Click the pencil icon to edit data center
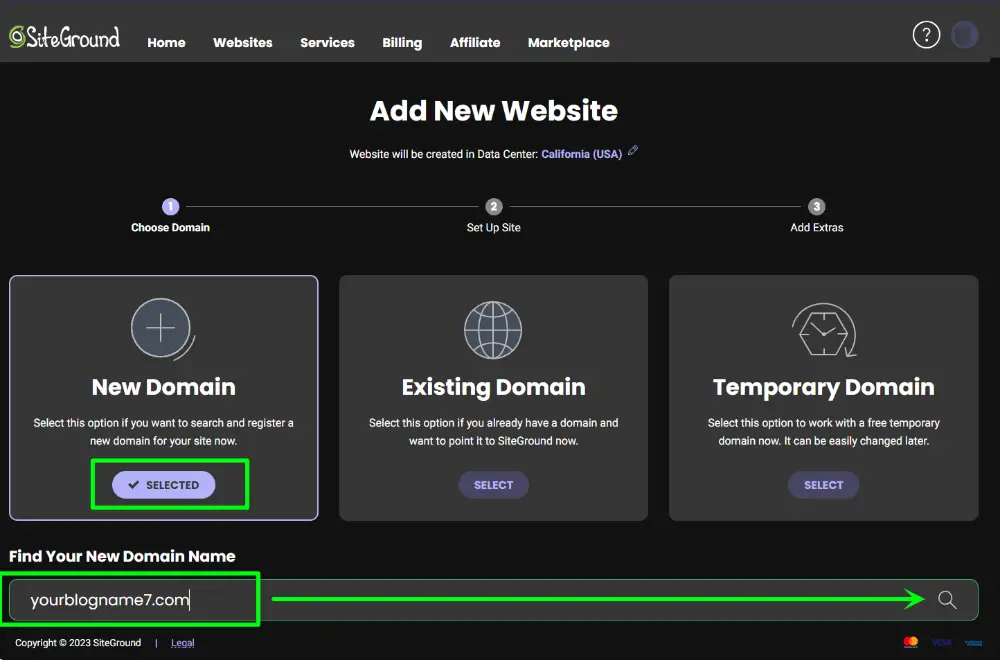Image resolution: width=1000 pixels, height=660 pixels. [633, 152]
